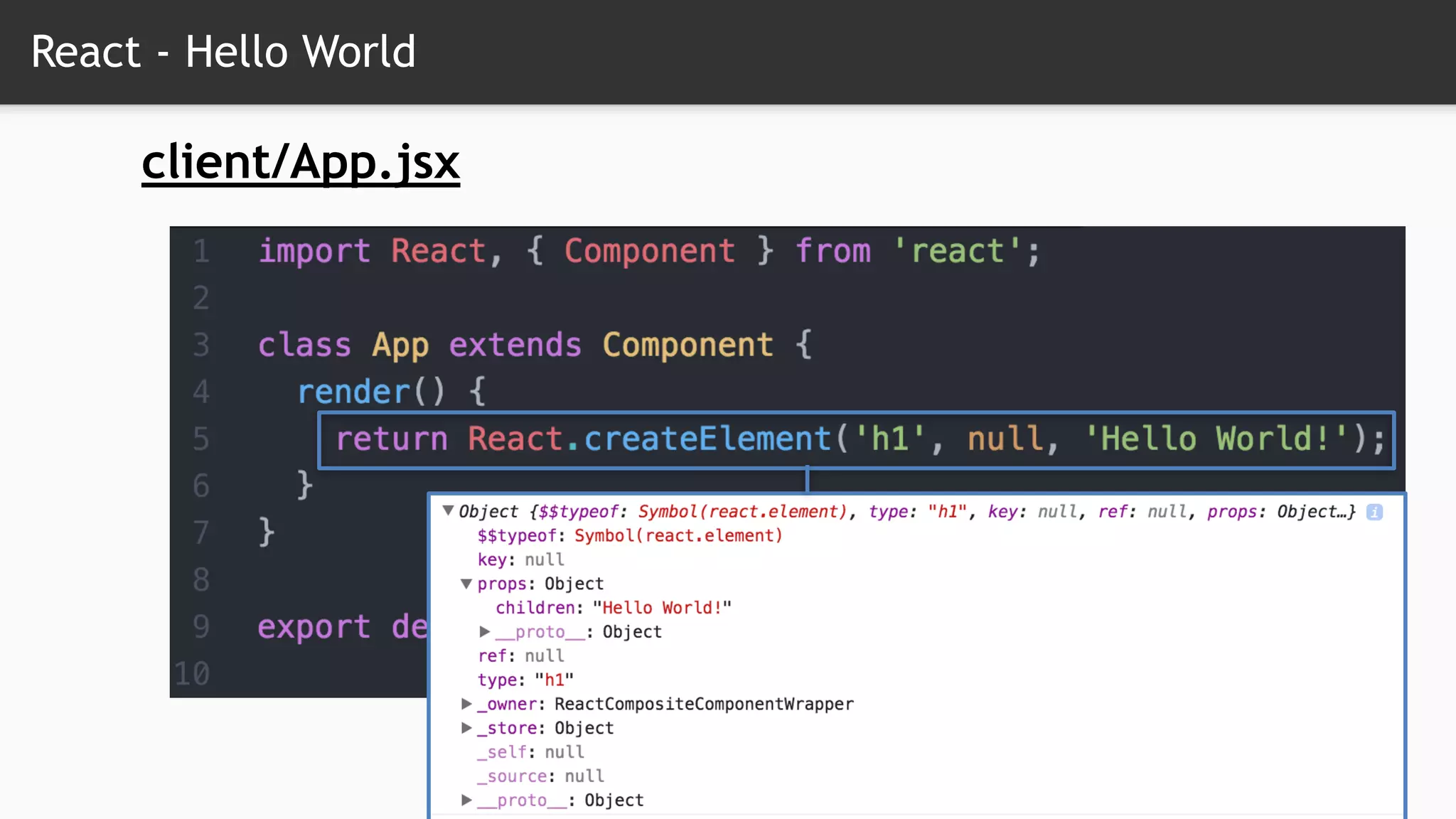Click the _source: null row
The height and width of the screenshot is (819, 1456).
pos(541,776)
